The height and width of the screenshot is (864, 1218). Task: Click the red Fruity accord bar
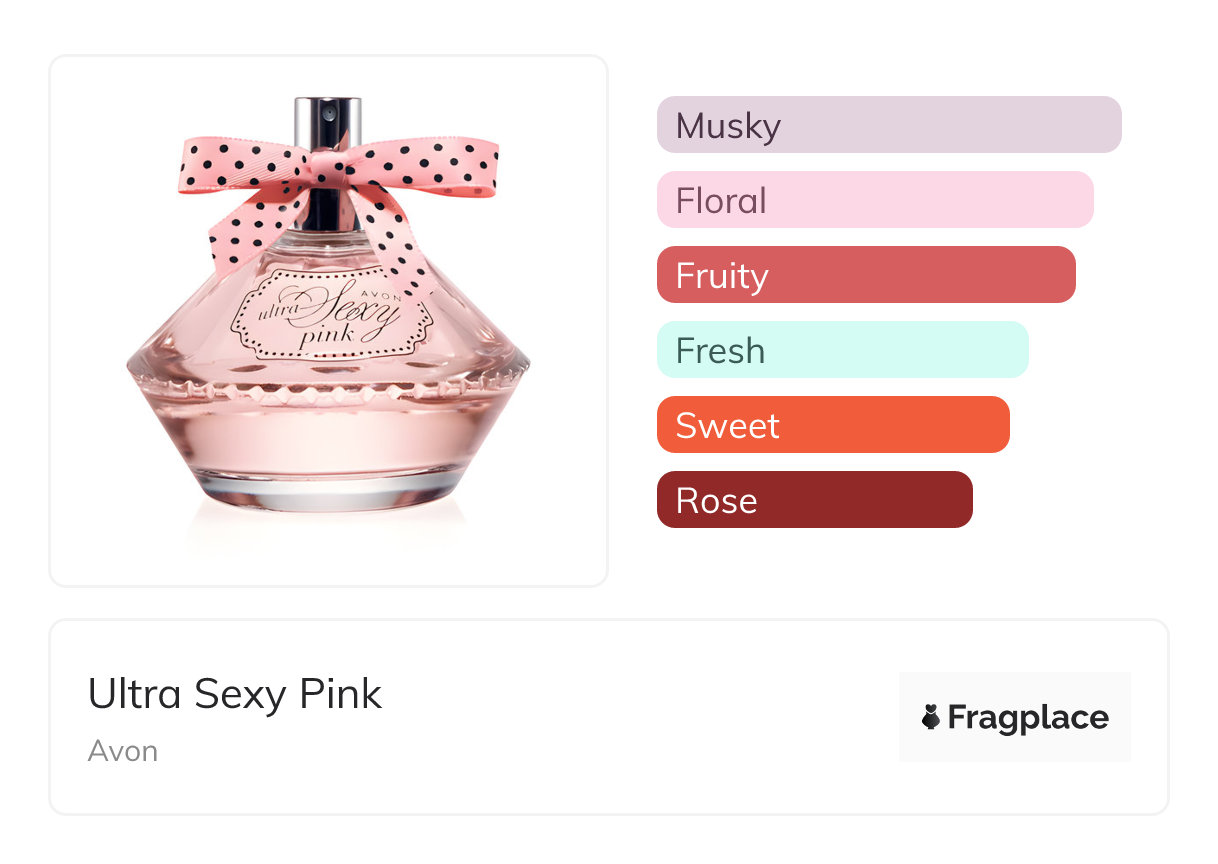(x=865, y=275)
